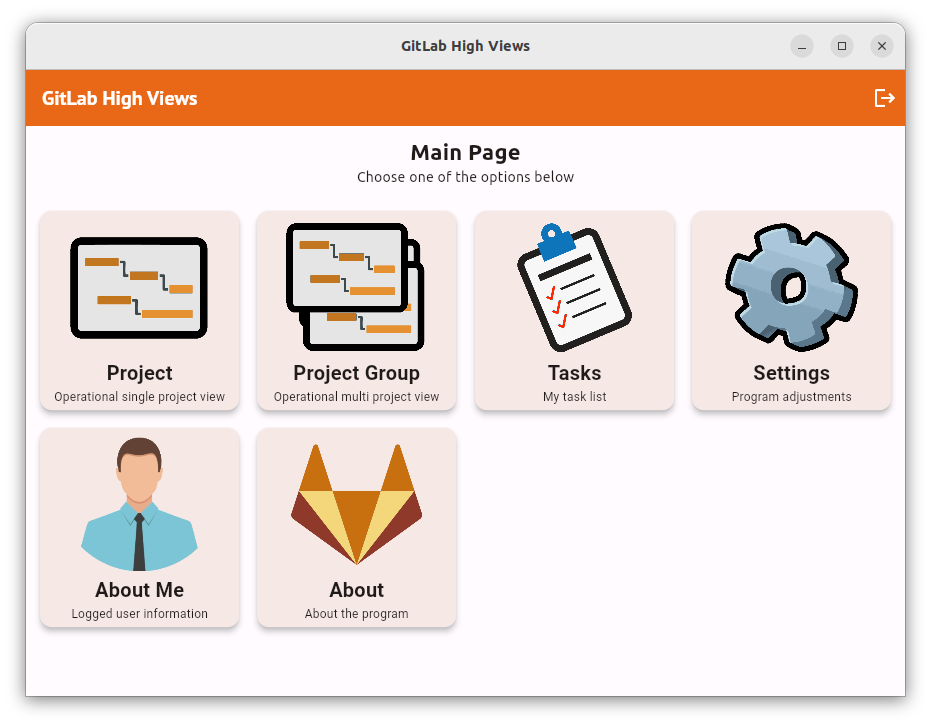Click the "Operational single project view" subtitle
Image resolution: width=931 pixels, height=725 pixels.
click(139, 396)
